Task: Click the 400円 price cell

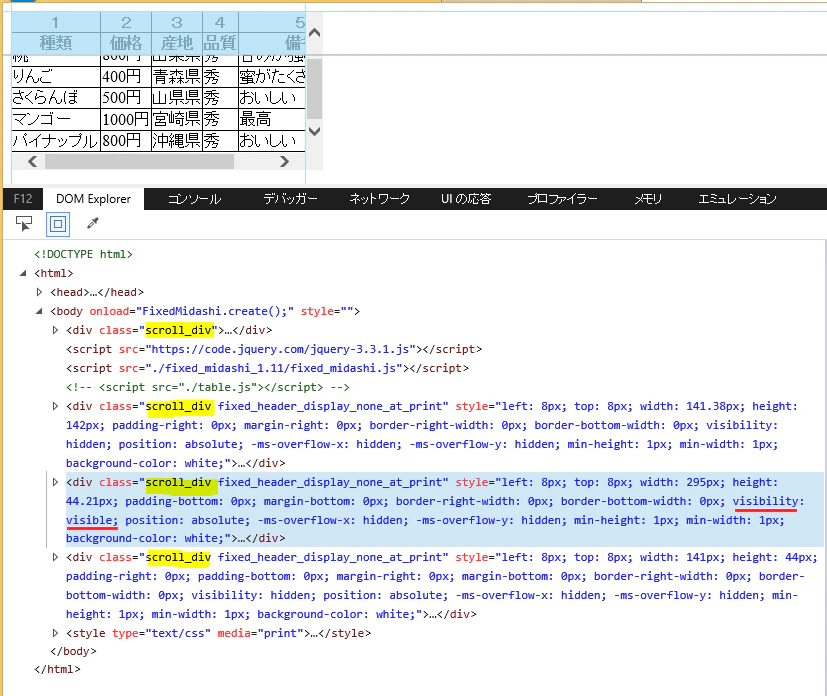Action: (x=126, y=77)
